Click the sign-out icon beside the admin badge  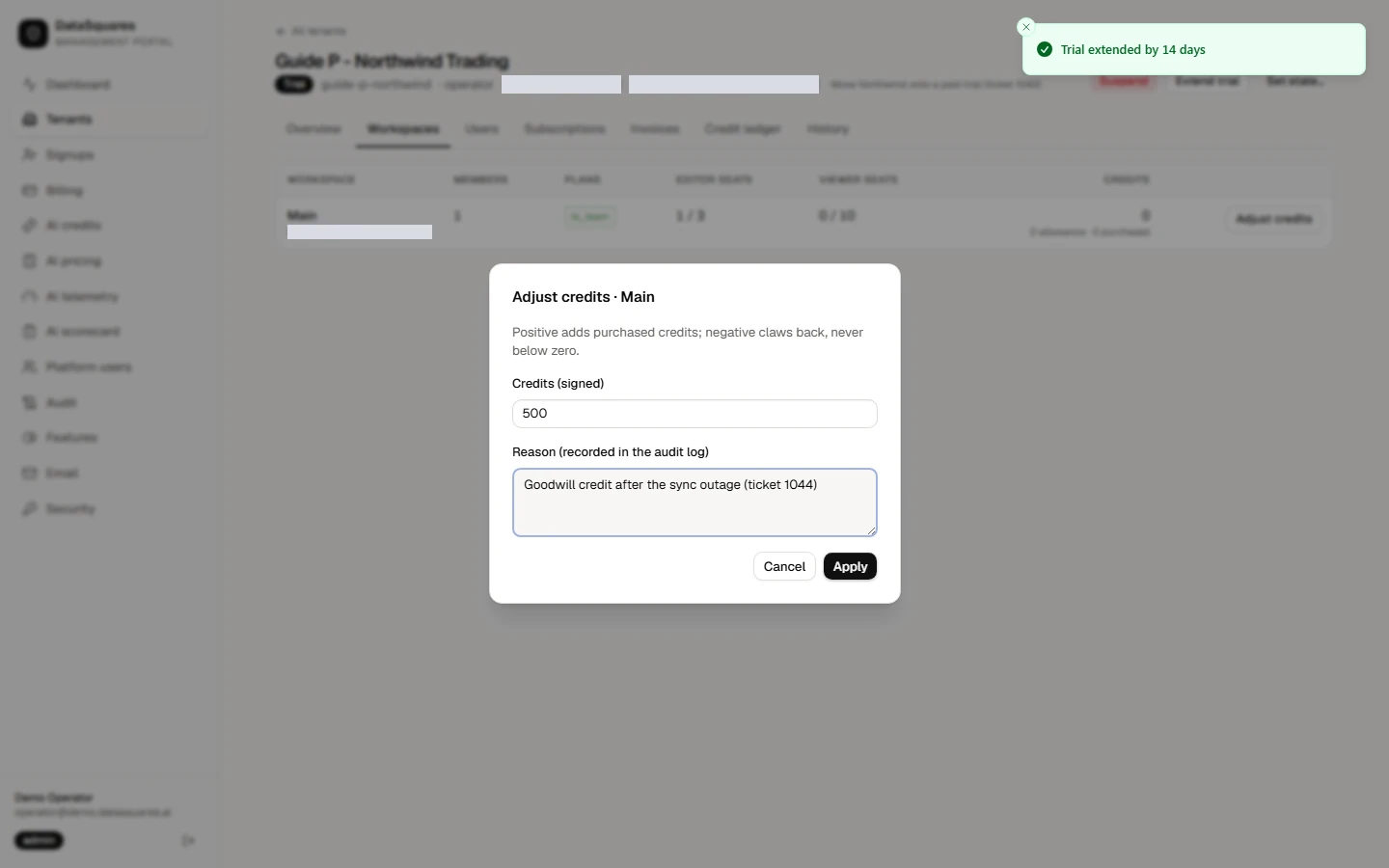click(188, 841)
